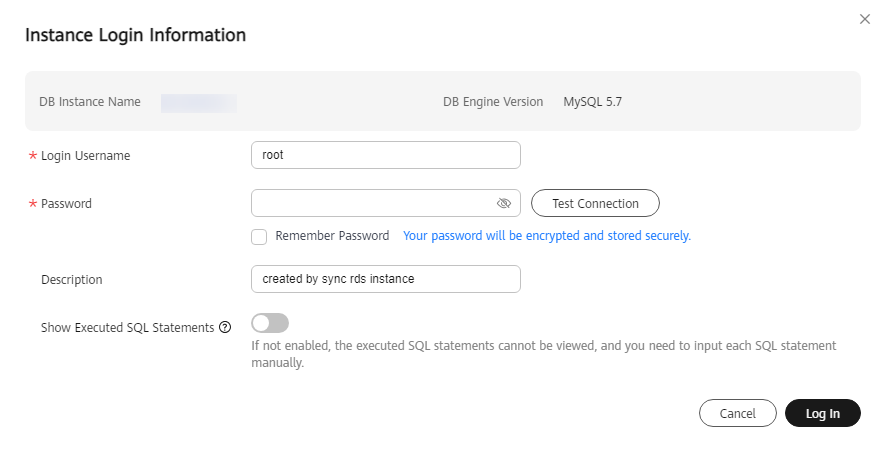The height and width of the screenshot is (454, 887).
Task: Click the Test Connection button
Action: [x=595, y=204]
